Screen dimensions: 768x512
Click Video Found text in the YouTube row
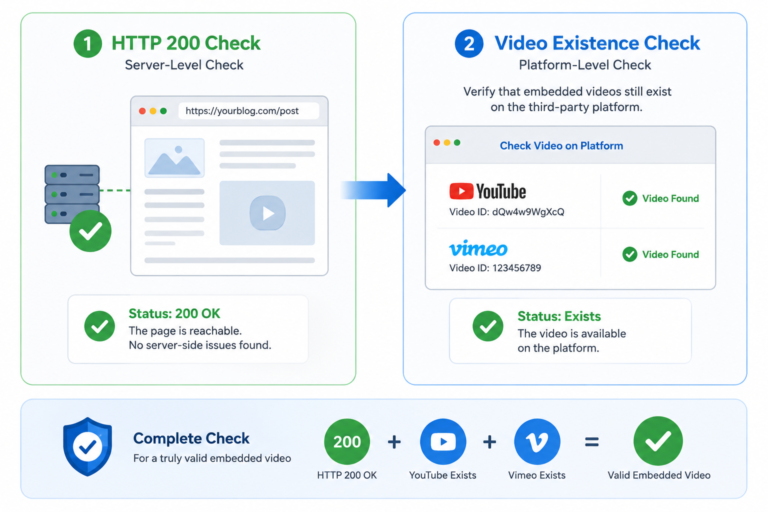pos(671,198)
